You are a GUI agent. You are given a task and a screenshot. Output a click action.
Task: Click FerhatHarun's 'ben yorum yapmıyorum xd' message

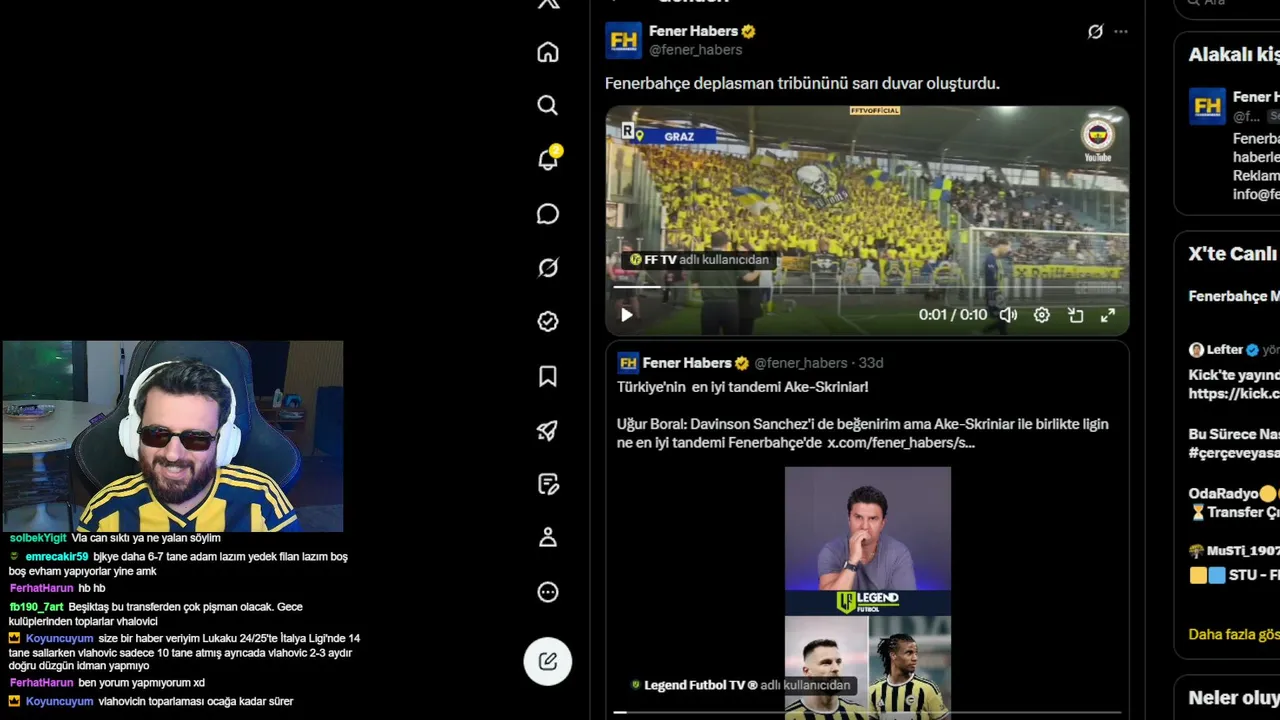point(141,683)
